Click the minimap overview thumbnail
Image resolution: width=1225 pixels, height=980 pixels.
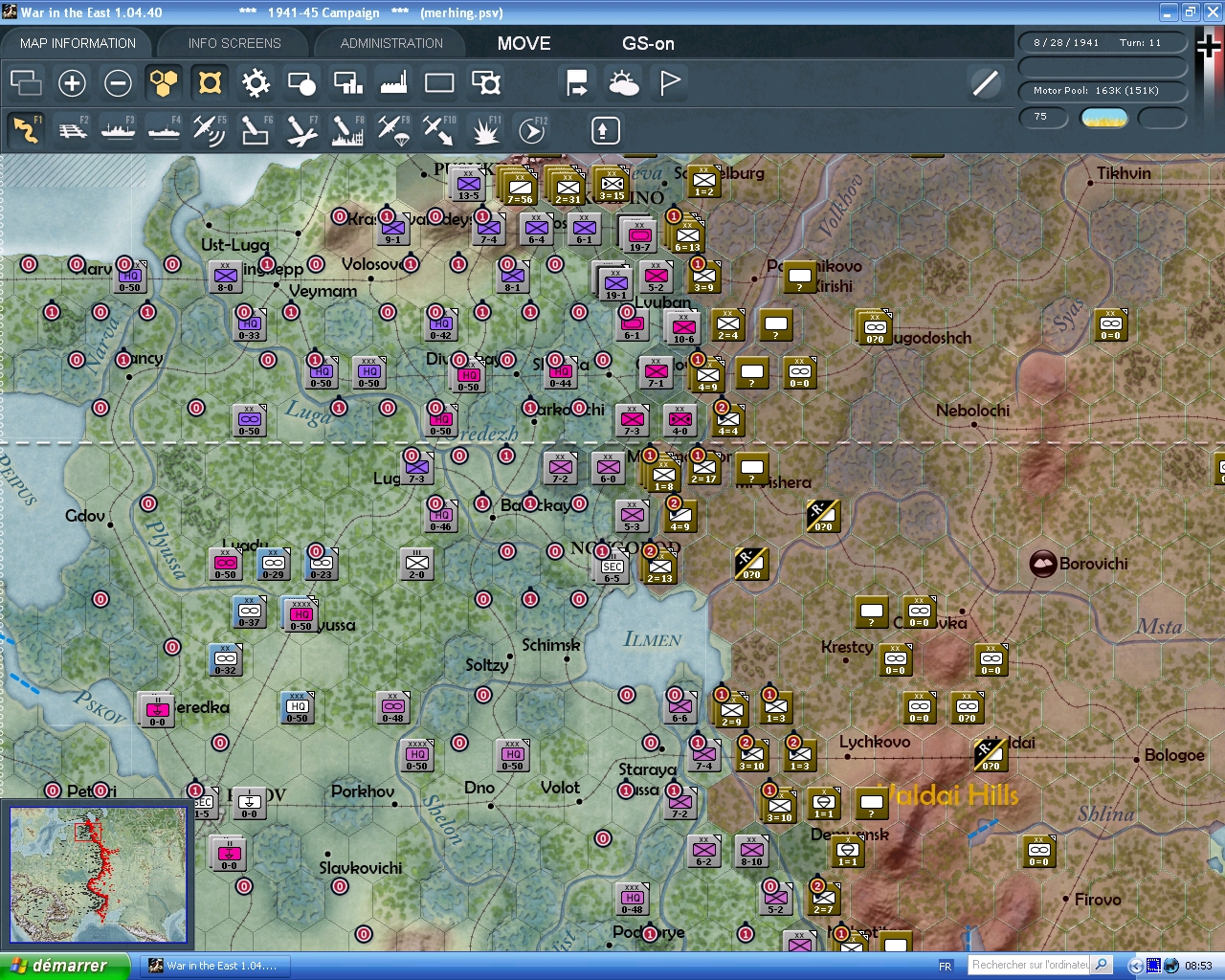point(99,875)
